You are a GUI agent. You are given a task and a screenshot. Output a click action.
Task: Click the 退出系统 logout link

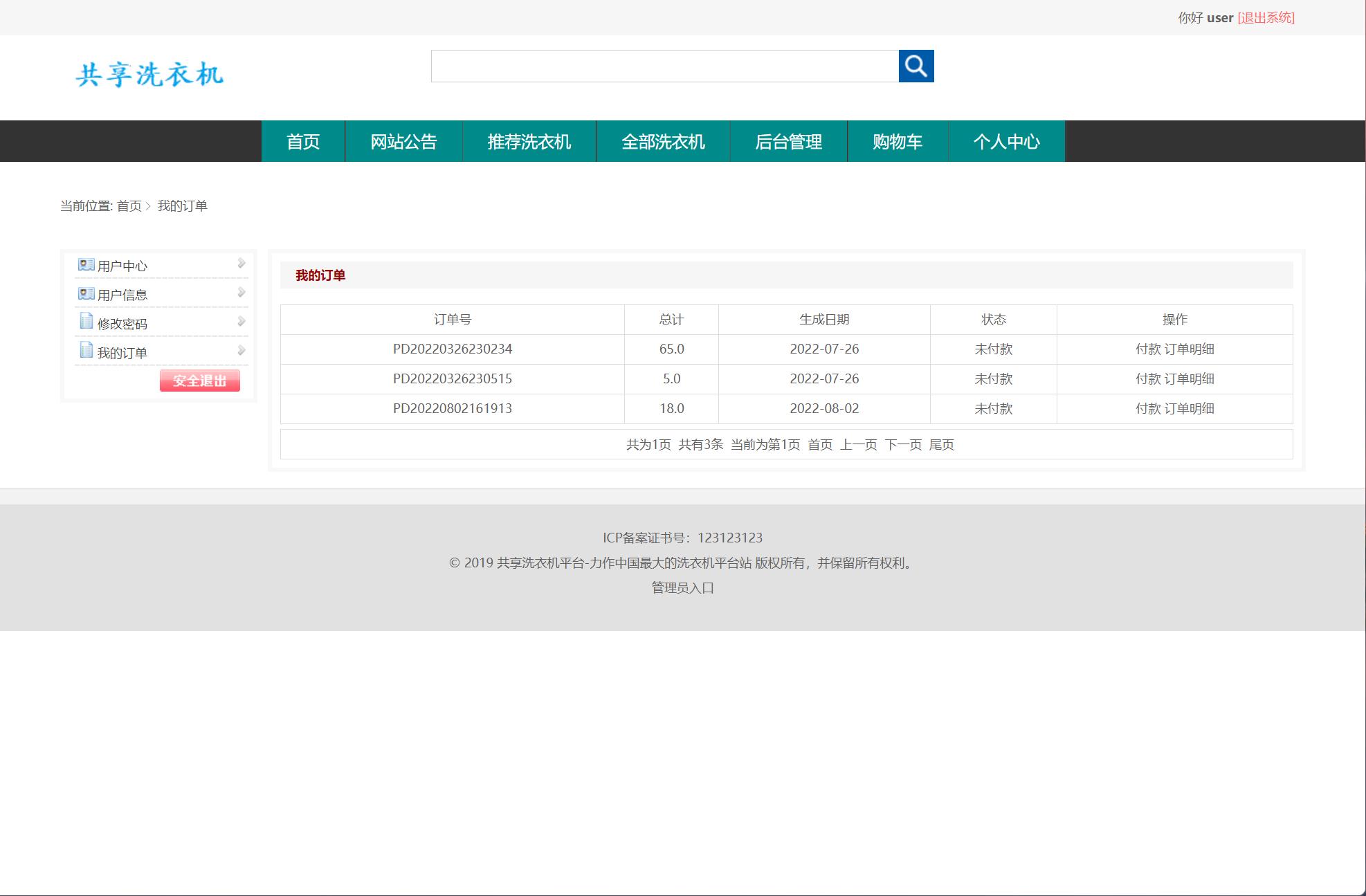(x=1267, y=17)
